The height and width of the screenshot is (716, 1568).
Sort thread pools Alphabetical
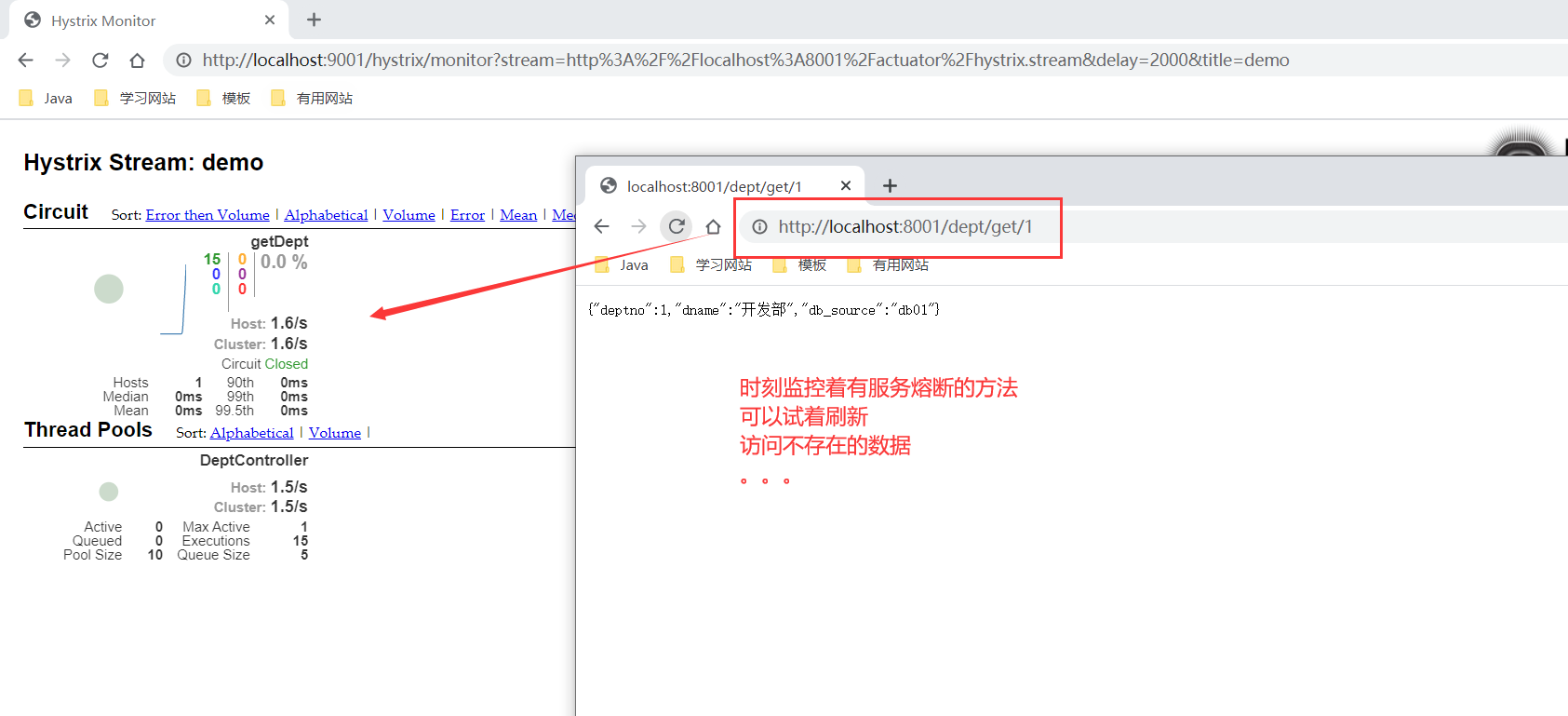251,433
